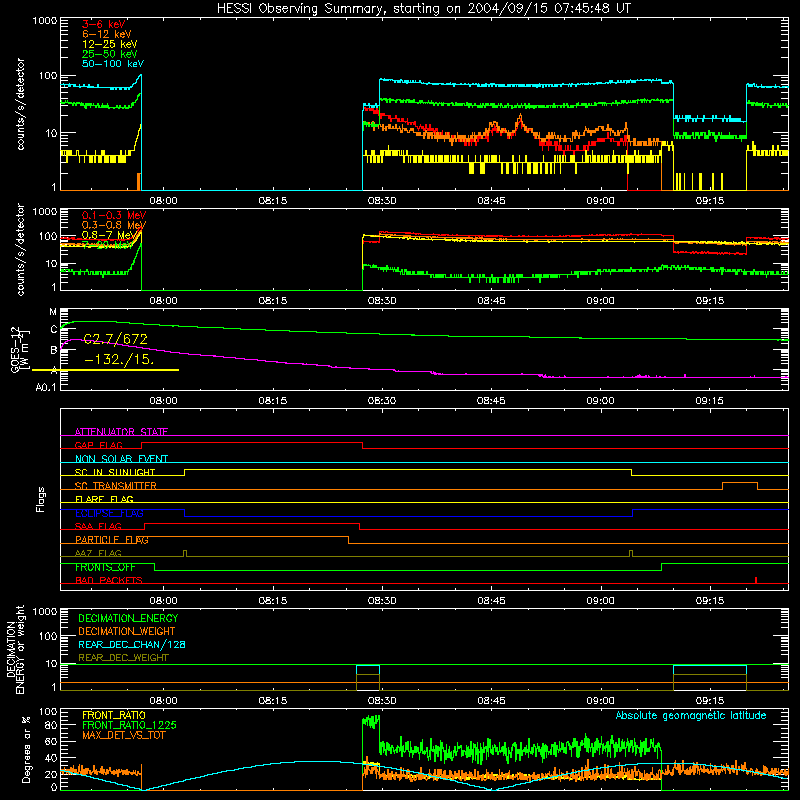The image size is (800, 800).
Task: Click the 0.8-7 MeV legend label
Action: click(108, 235)
